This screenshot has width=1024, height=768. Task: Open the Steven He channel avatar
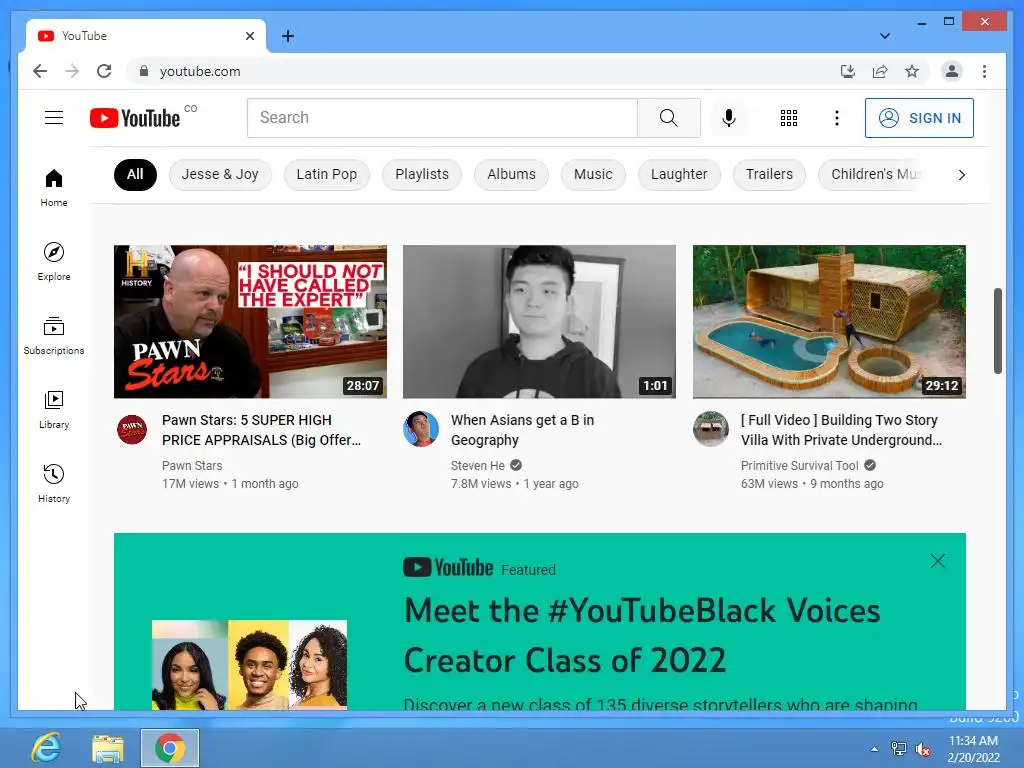[421, 429]
